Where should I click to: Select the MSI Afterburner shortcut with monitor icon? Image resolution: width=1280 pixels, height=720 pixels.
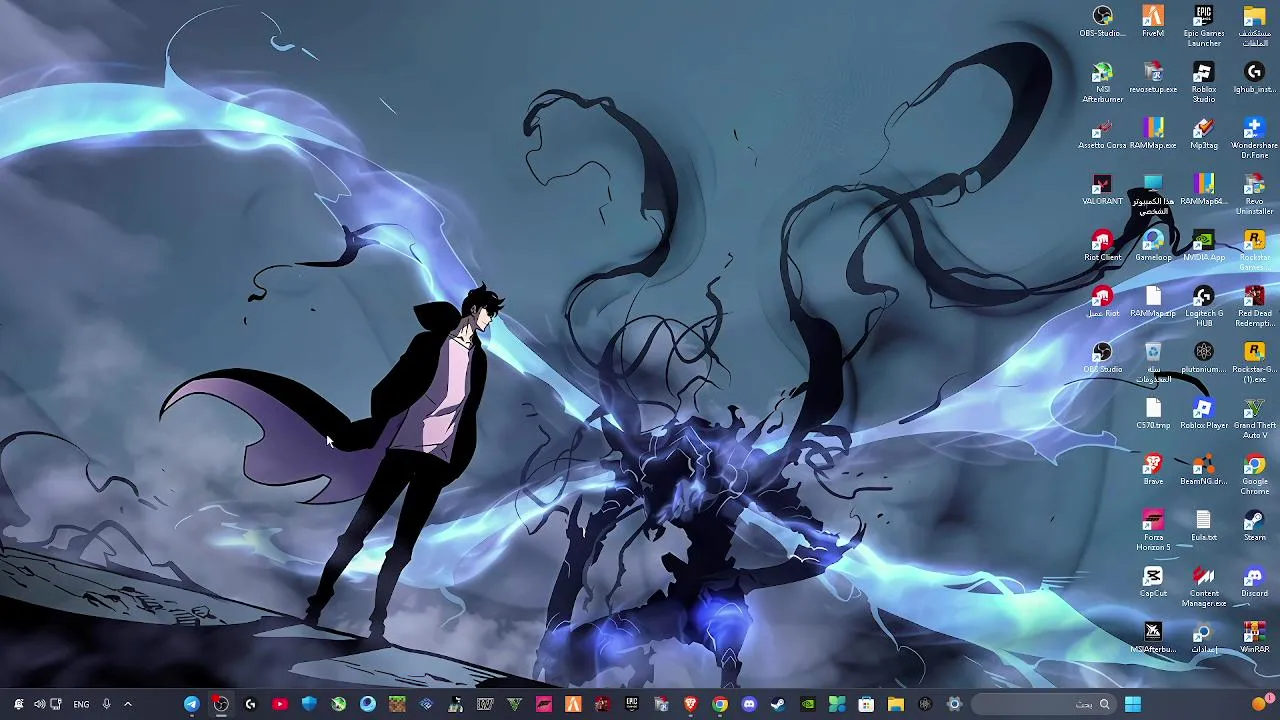[x=1102, y=82]
